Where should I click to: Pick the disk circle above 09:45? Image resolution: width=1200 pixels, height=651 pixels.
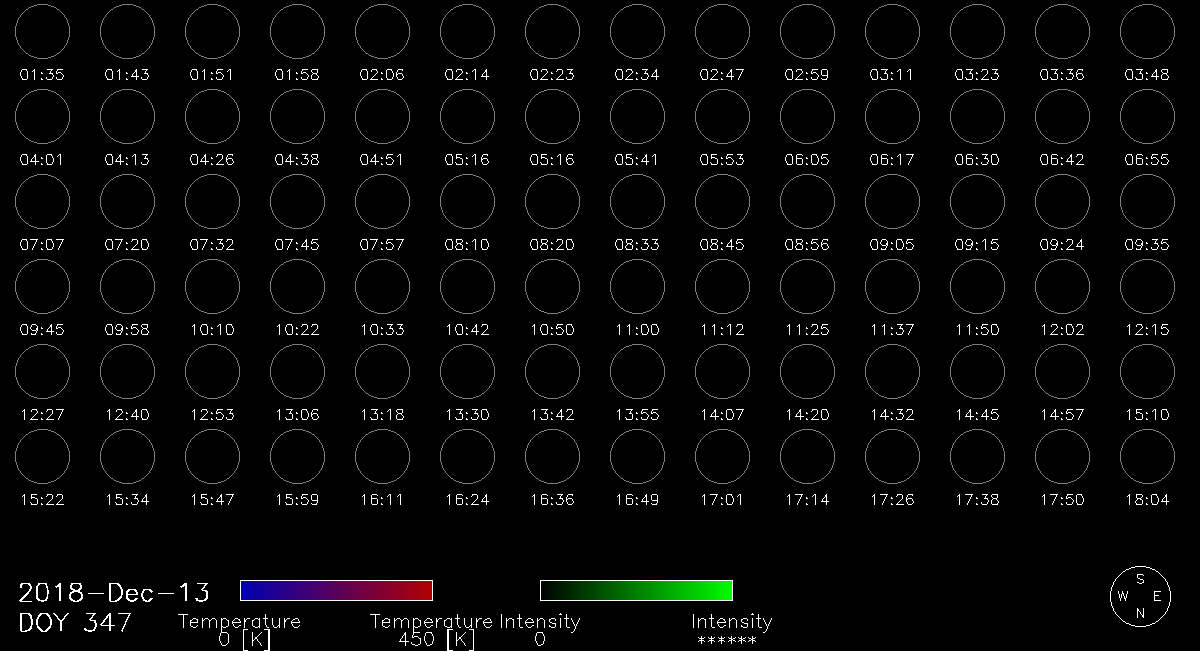point(42,287)
